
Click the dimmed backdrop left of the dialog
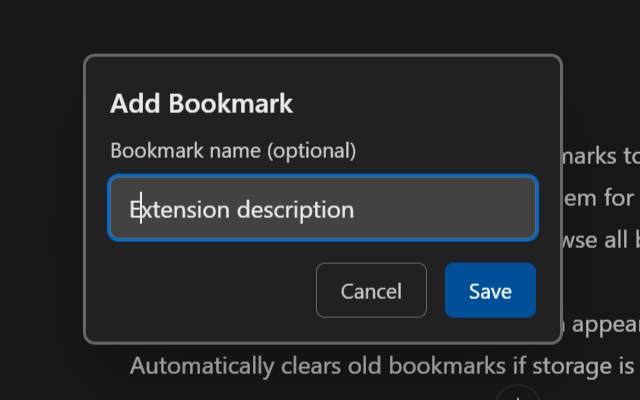pos(42,200)
